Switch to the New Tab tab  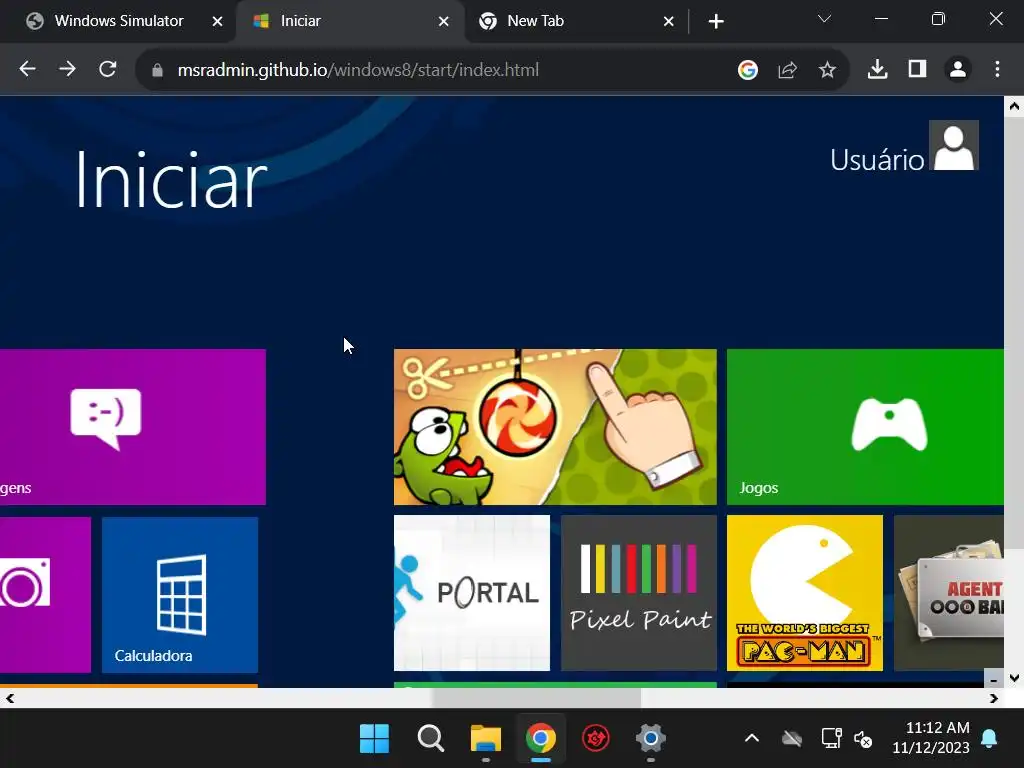click(x=575, y=21)
